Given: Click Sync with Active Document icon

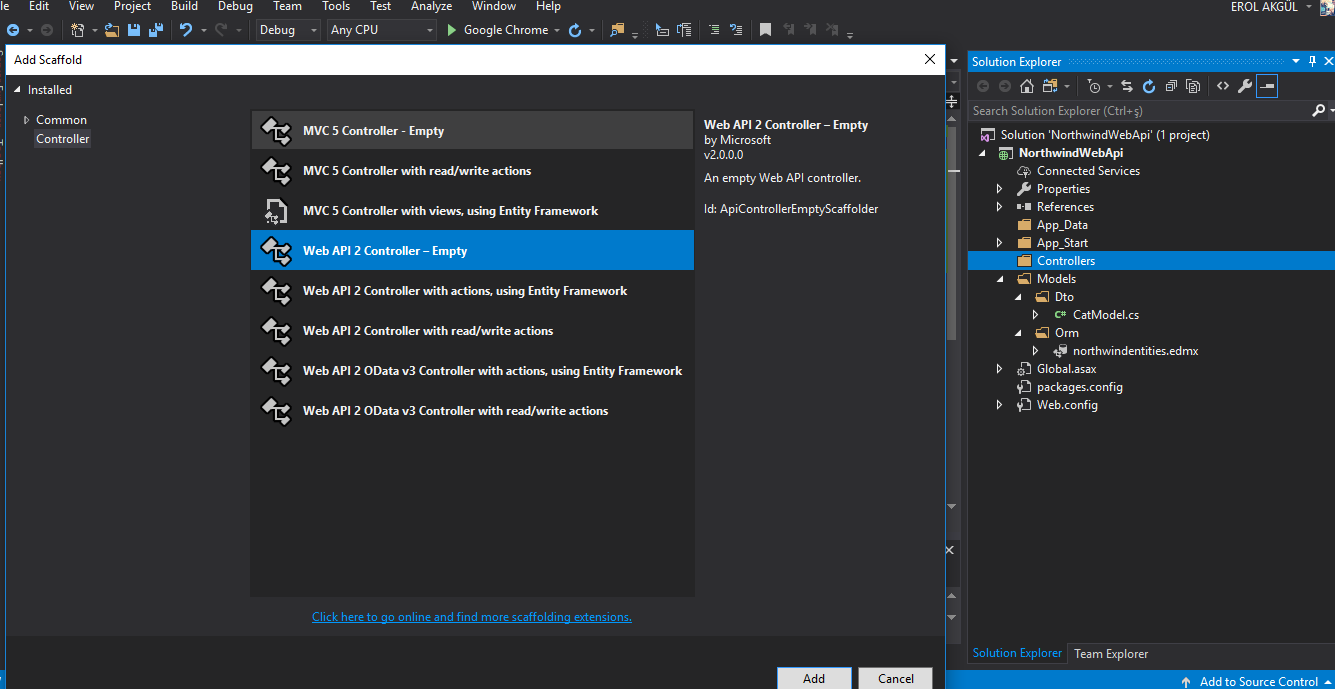Looking at the screenshot, I should tap(1128, 86).
